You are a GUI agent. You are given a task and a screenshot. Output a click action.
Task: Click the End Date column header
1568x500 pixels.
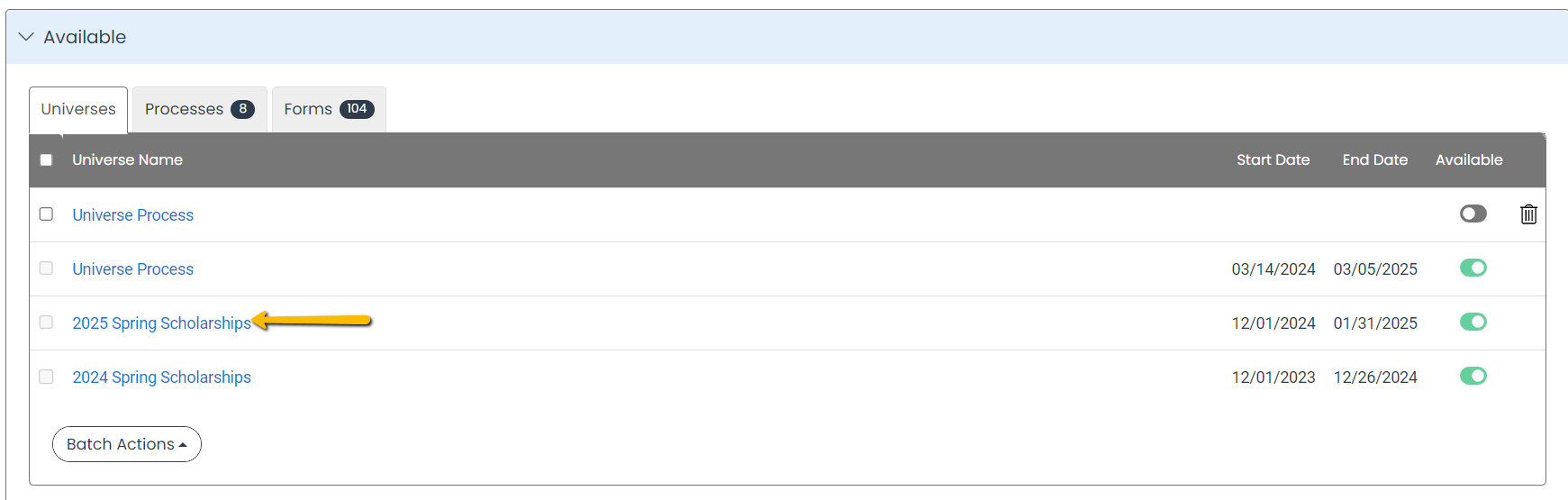pyautogui.click(x=1375, y=159)
